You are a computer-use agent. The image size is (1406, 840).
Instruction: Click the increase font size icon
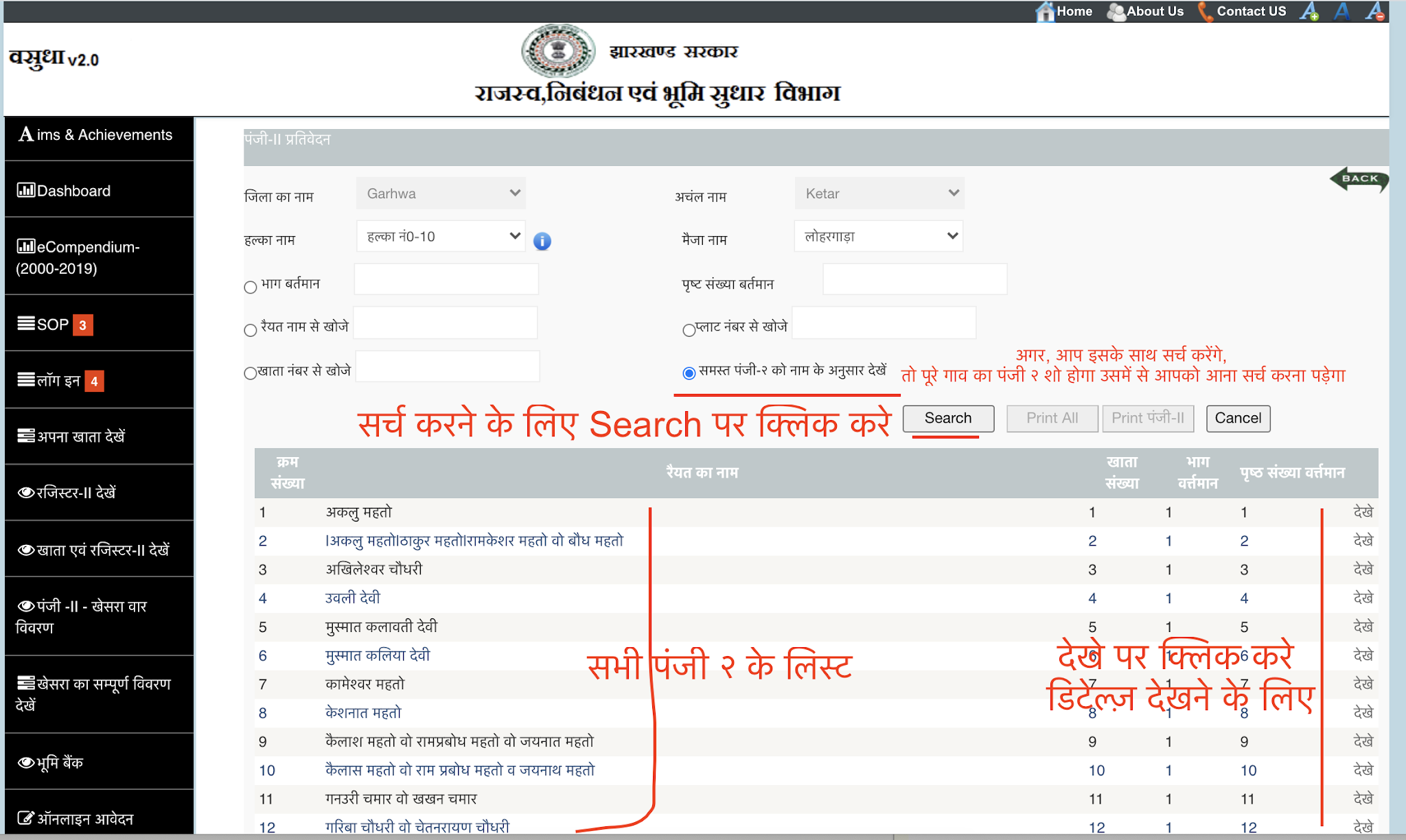[x=1309, y=12]
